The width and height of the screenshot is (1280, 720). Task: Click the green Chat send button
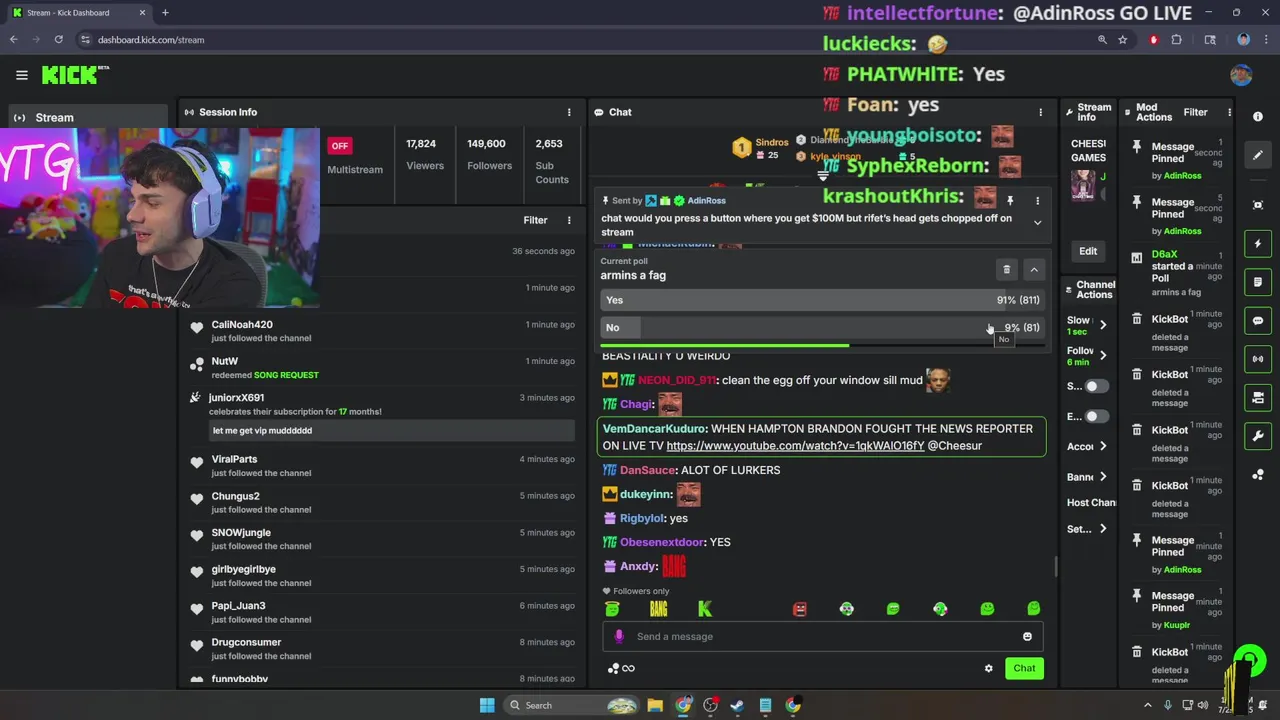click(x=1024, y=668)
